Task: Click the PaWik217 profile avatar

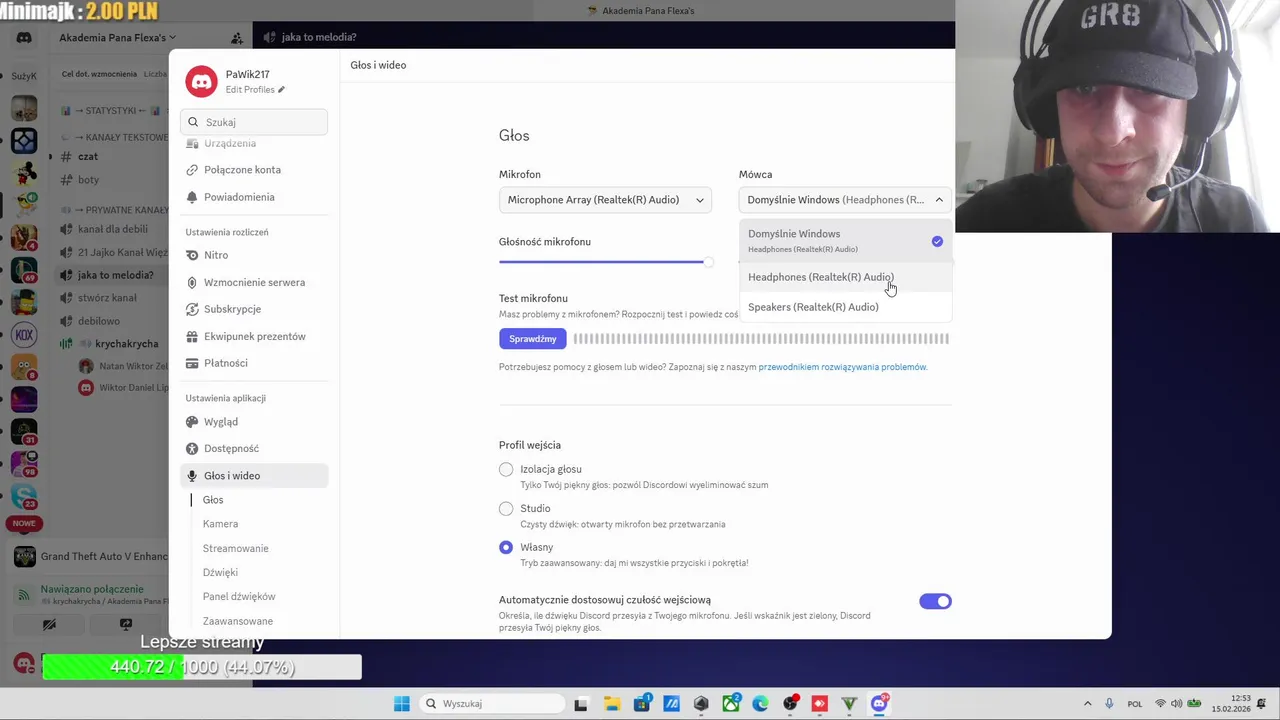Action: click(x=201, y=81)
